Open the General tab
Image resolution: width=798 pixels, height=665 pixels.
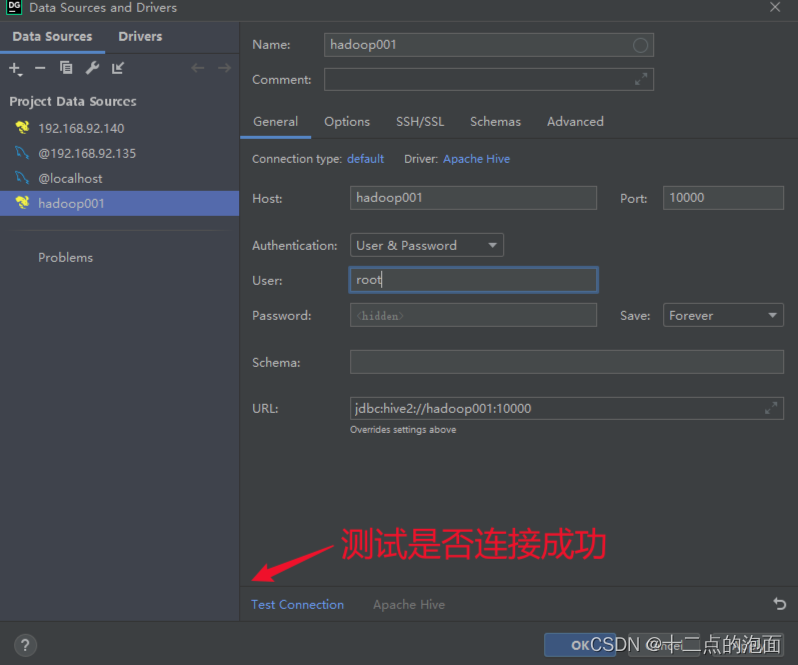[x=275, y=122]
